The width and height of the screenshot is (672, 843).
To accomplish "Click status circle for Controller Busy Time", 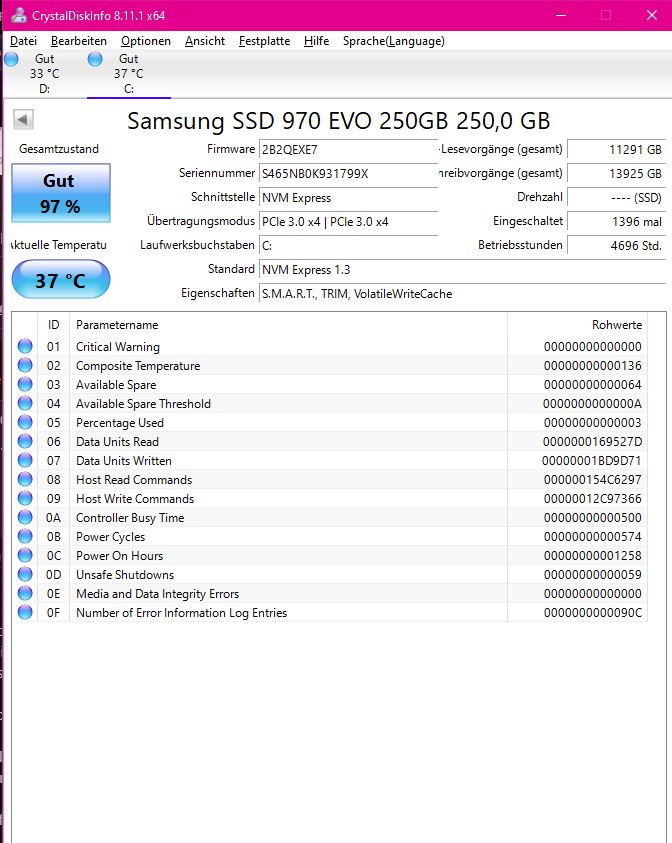I will [25, 517].
